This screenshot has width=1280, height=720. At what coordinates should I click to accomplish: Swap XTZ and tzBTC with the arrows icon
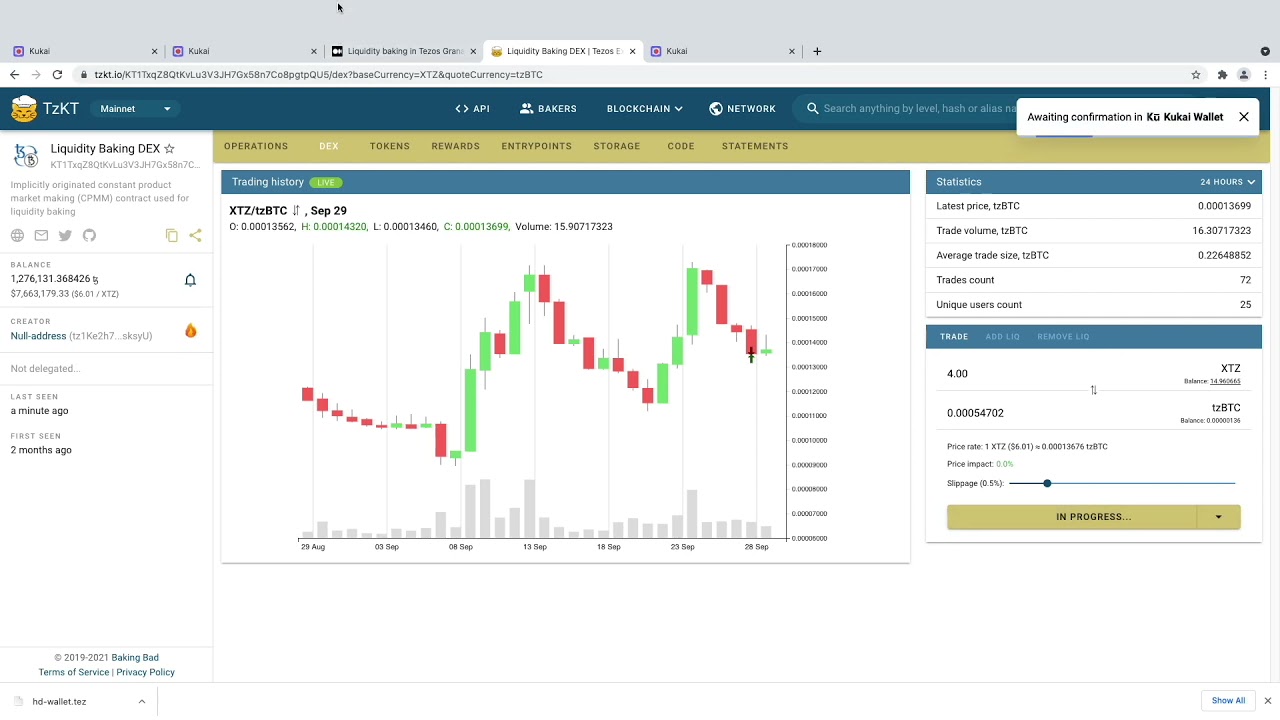(1093, 390)
